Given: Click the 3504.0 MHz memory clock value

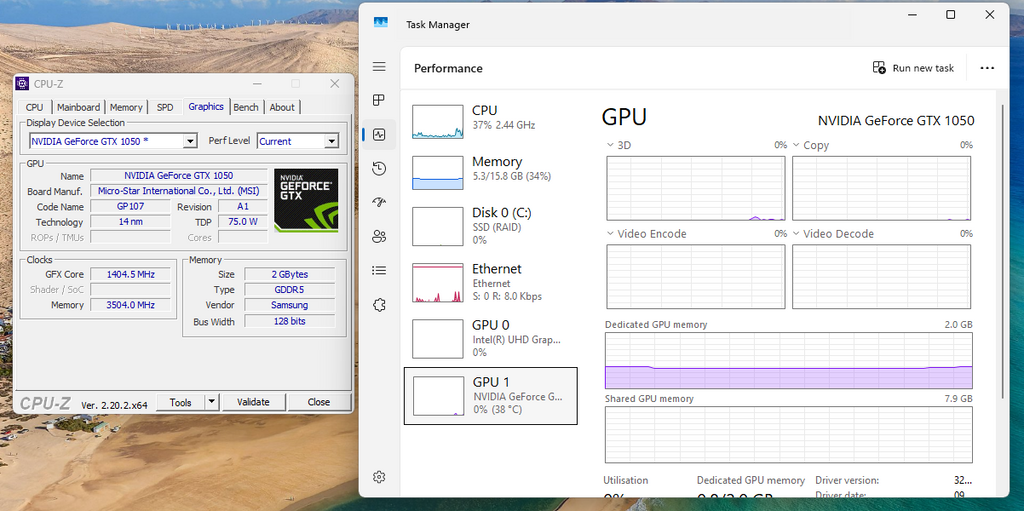Looking at the screenshot, I should click(x=131, y=305).
